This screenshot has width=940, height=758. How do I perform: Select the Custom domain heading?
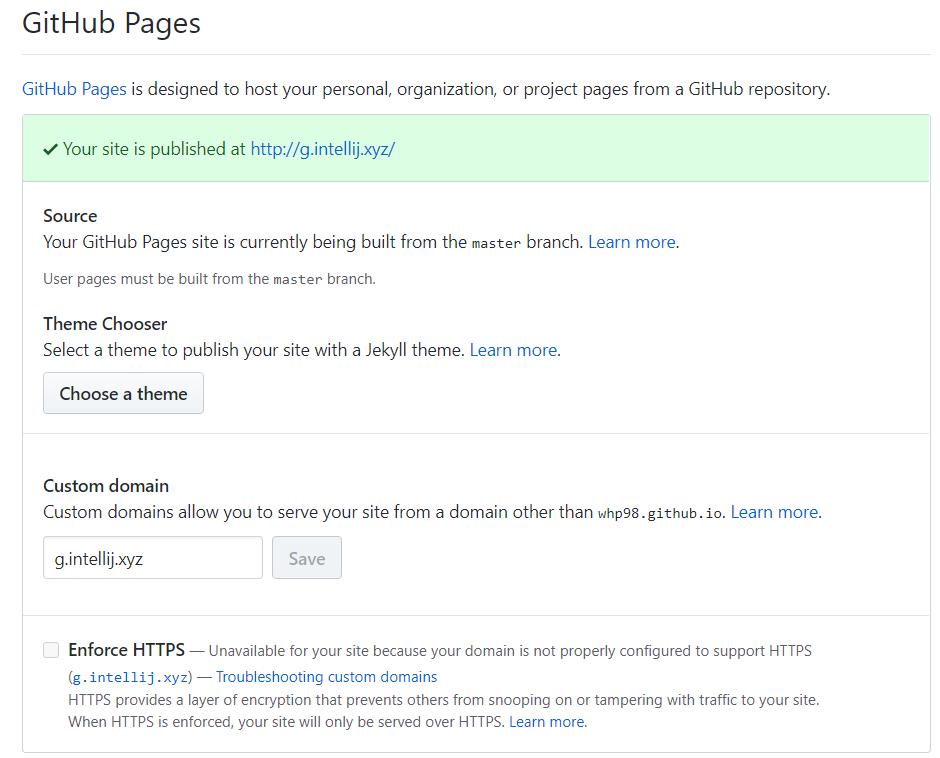coord(106,486)
